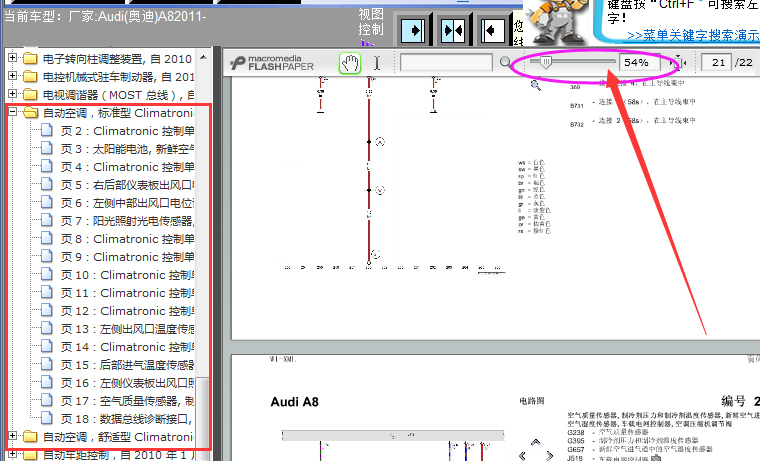Viewport: 760px width, 461px height.
Task: Click the up arrow in the document diagram
Action: 535,442
